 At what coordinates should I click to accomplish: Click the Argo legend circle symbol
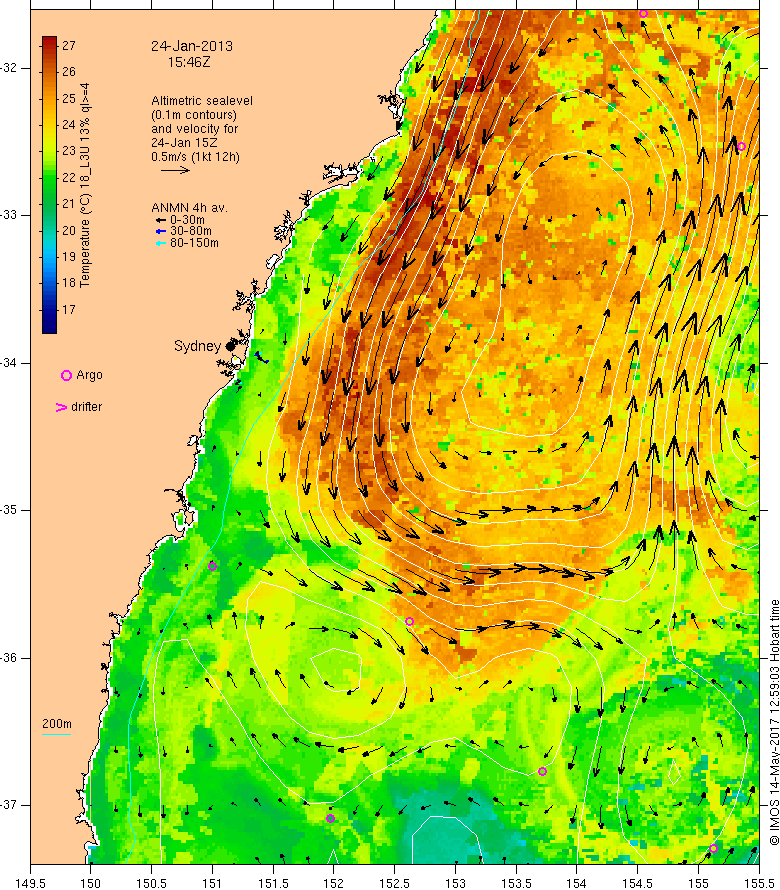(x=66, y=375)
